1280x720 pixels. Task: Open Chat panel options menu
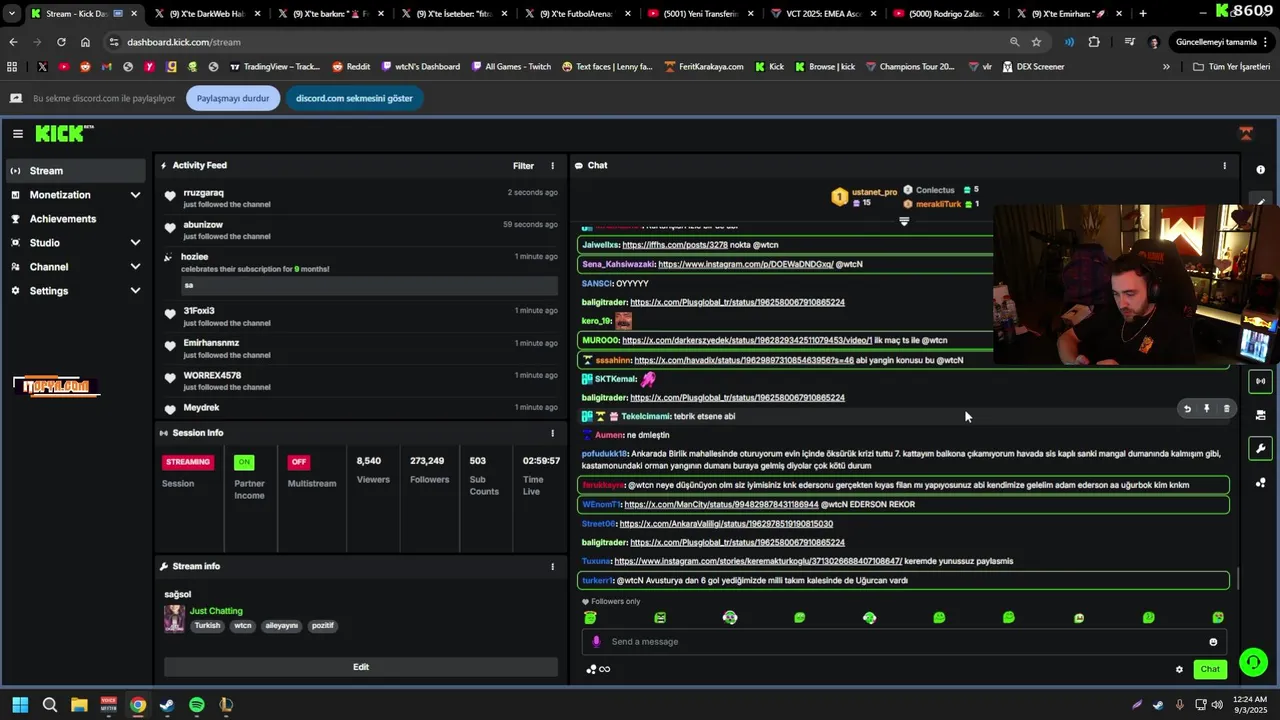tap(1224, 166)
